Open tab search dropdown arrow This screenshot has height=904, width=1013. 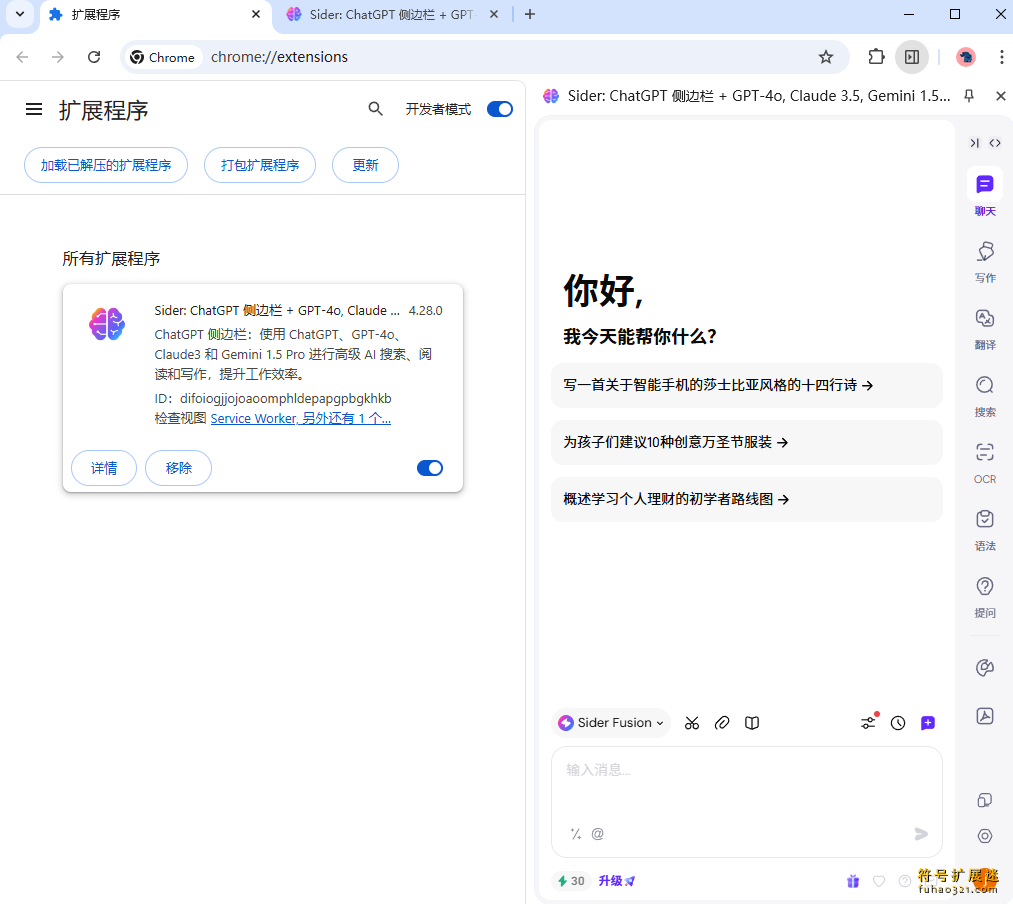coord(20,14)
